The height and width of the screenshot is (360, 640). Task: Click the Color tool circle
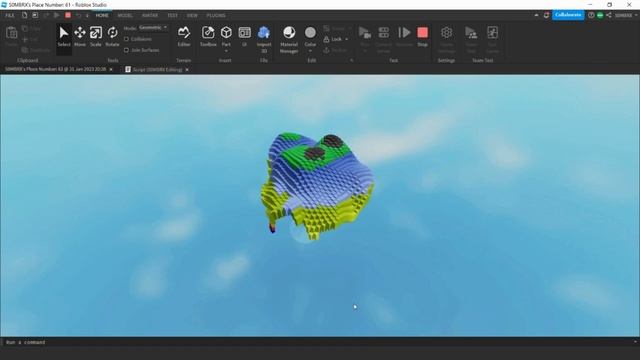[x=310, y=32]
